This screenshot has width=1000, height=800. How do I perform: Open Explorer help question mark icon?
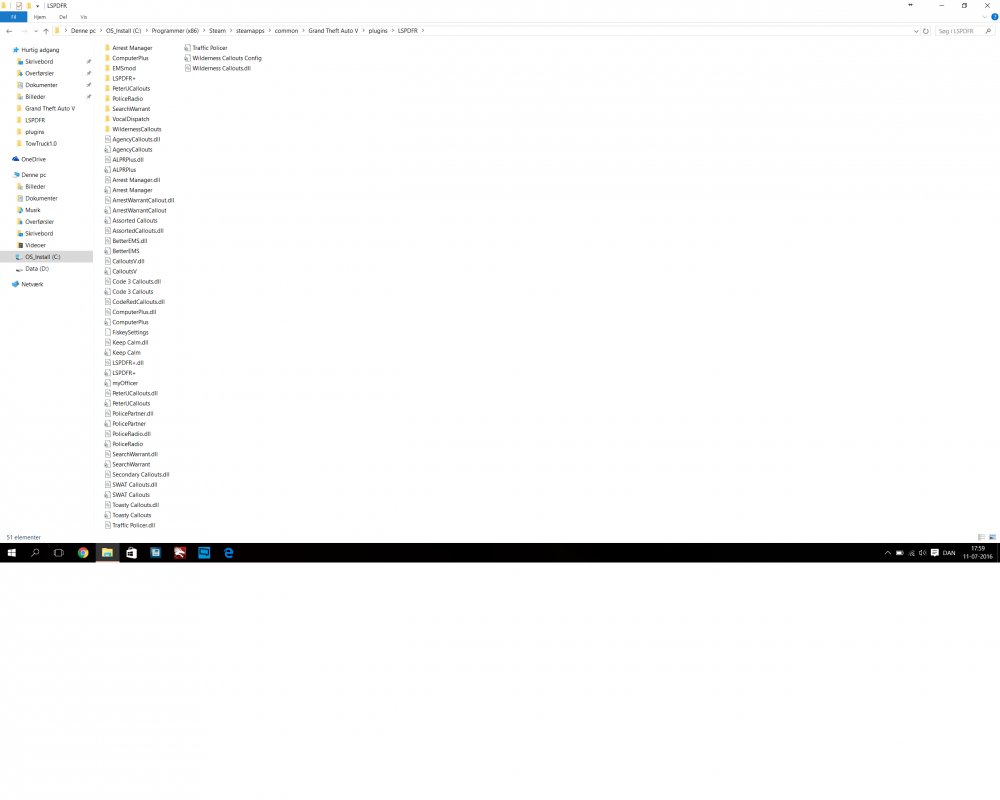[x=994, y=17]
